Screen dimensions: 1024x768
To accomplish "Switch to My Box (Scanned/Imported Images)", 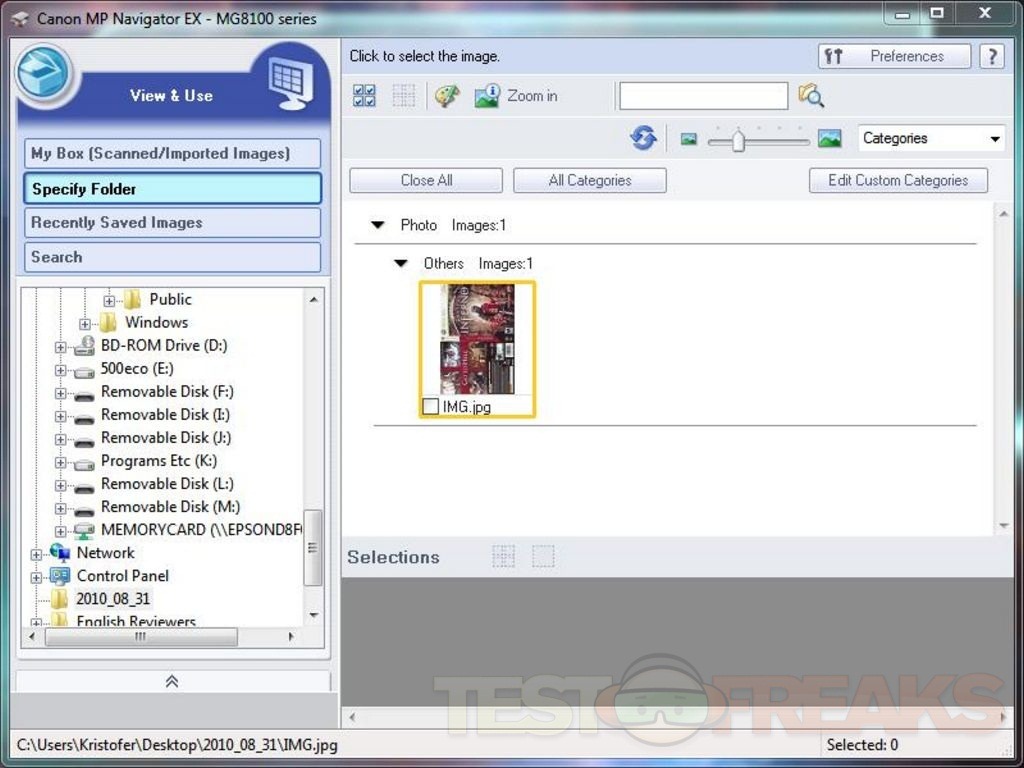I will tap(172, 153).
